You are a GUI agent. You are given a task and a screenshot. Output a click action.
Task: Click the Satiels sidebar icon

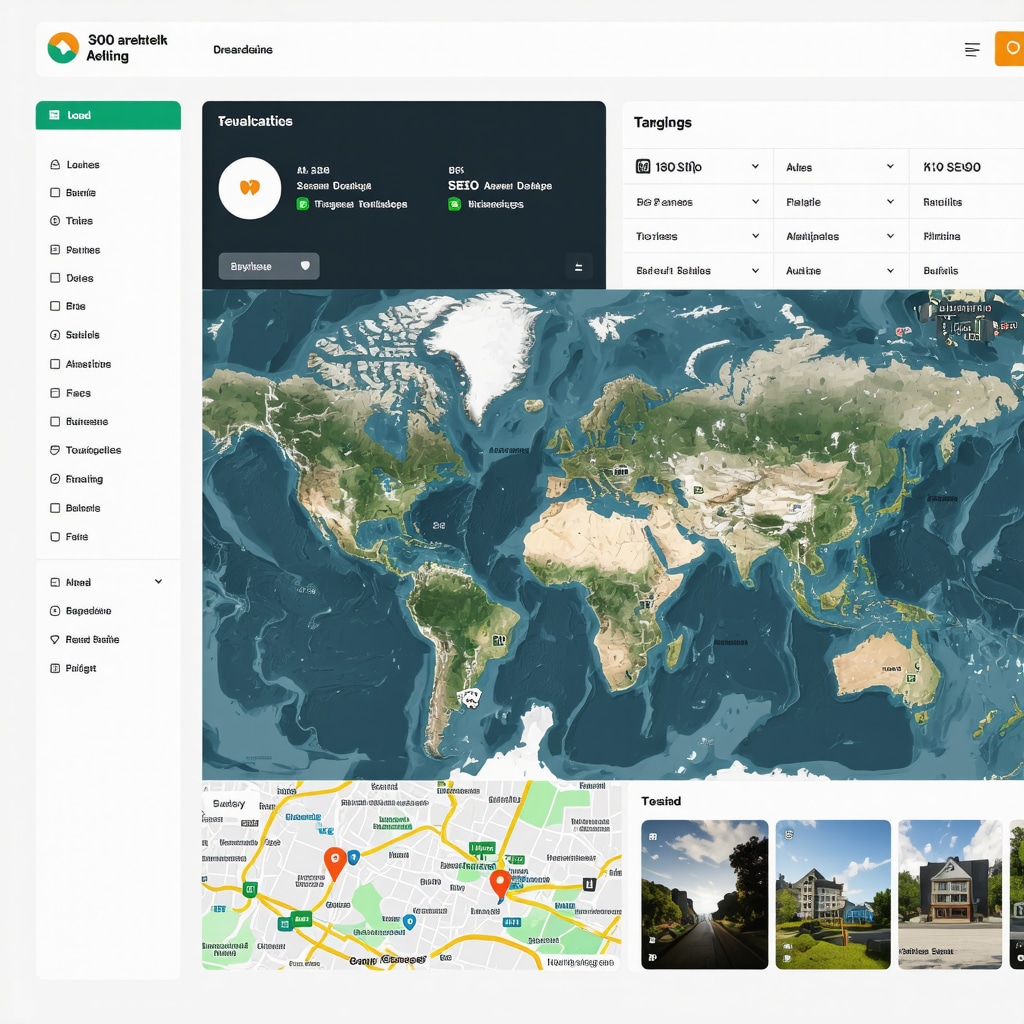tap(55, 334)
